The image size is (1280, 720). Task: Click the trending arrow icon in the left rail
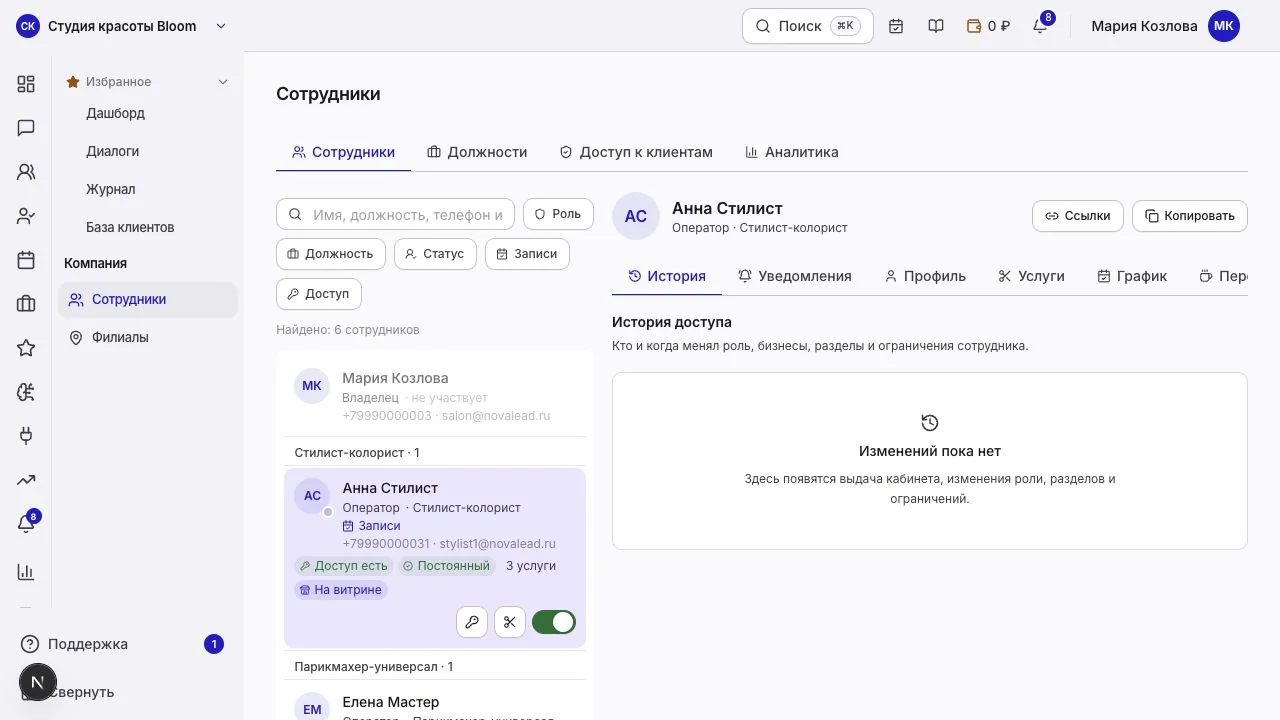coord(26,480)
